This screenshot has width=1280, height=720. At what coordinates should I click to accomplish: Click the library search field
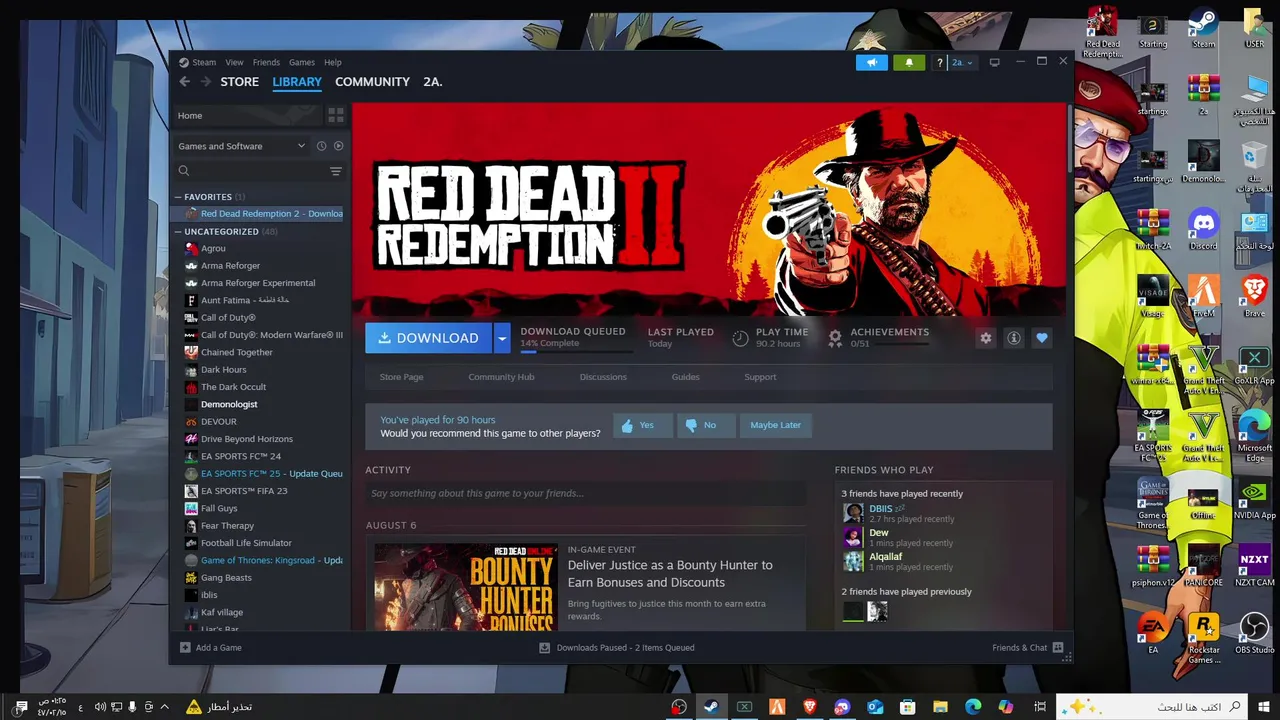coord(250,171)
